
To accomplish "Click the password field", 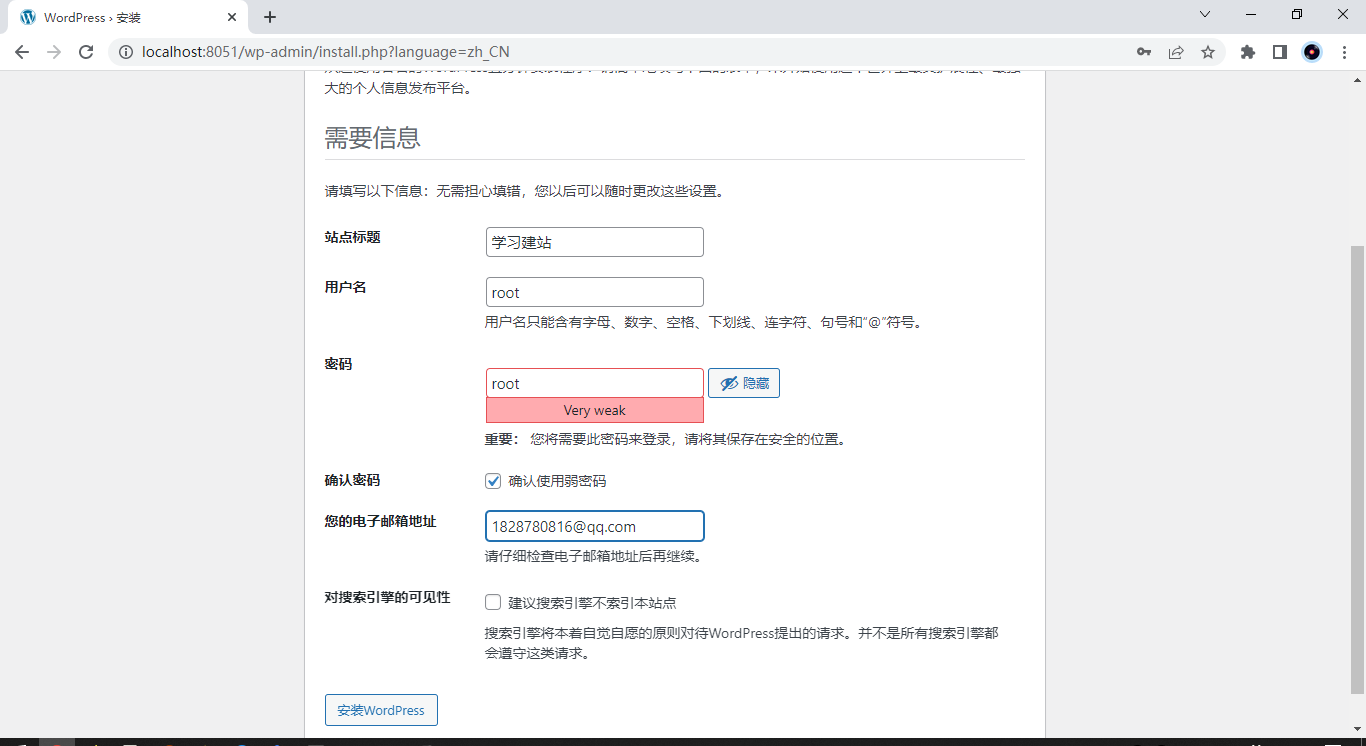I will pos(594,383).
